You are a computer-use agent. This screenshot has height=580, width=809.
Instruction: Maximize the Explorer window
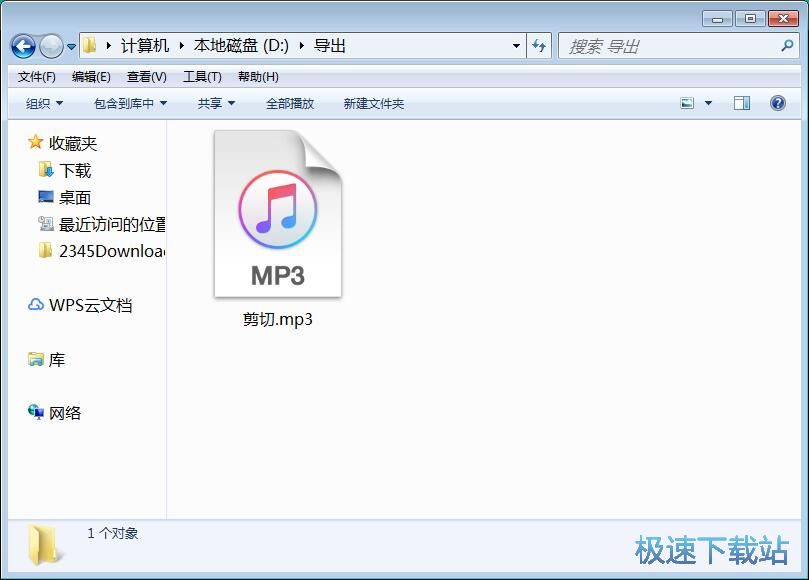pos(750,19)
